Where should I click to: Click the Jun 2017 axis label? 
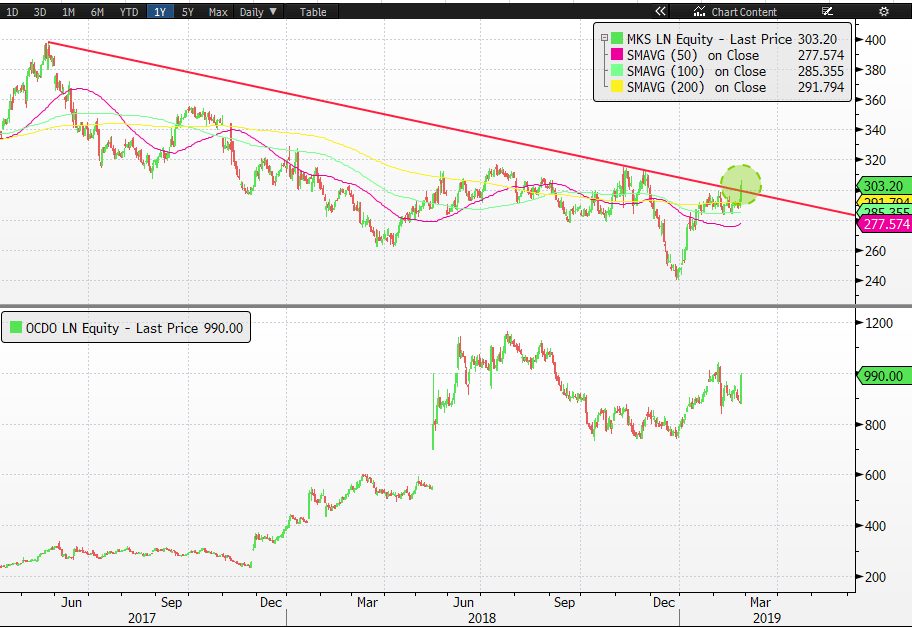point(71,602)
